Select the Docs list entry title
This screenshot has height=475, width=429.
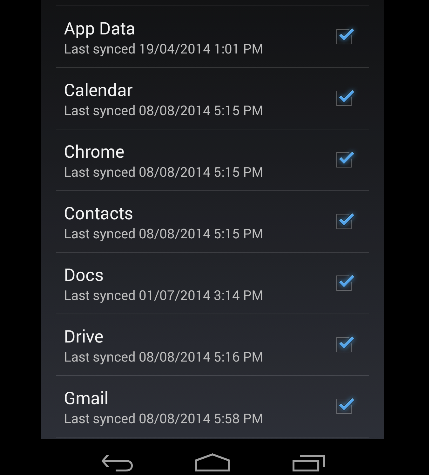pos(84,275)
